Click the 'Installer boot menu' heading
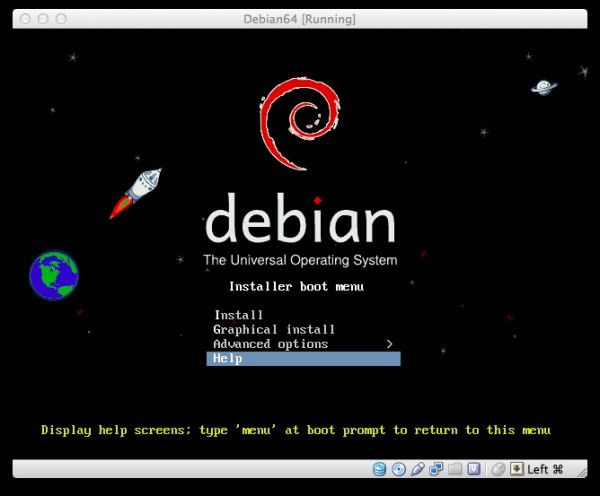Screen dimensions: 600x496 (296, 287)
